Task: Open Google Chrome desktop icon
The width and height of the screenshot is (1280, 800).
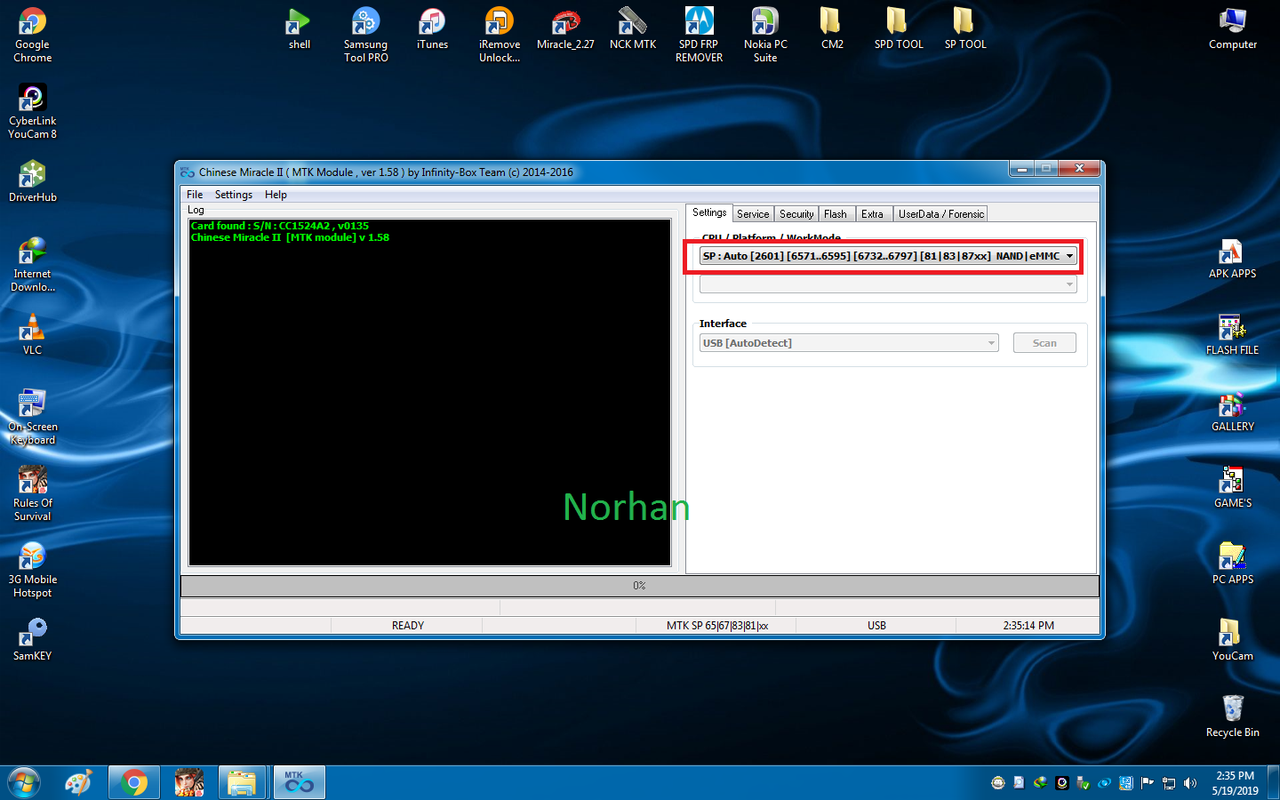Action: [32, 35]
